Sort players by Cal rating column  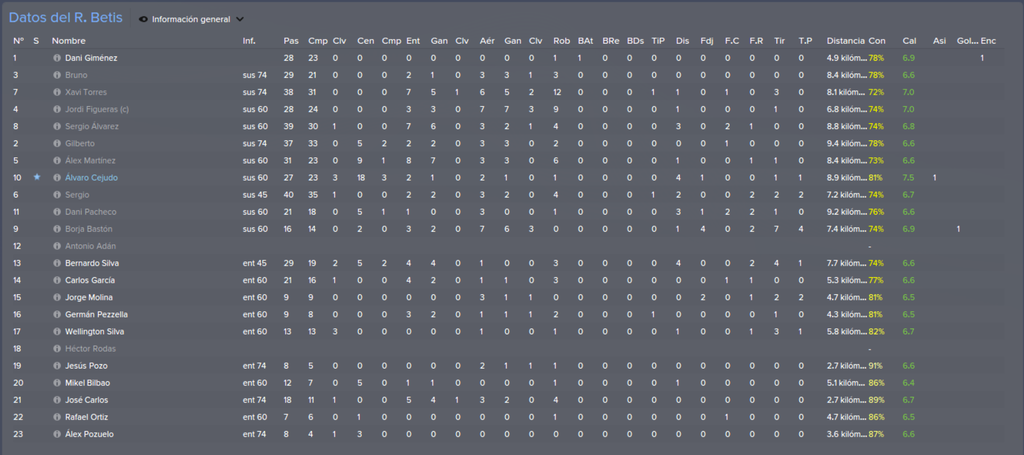tap(909, 40)
